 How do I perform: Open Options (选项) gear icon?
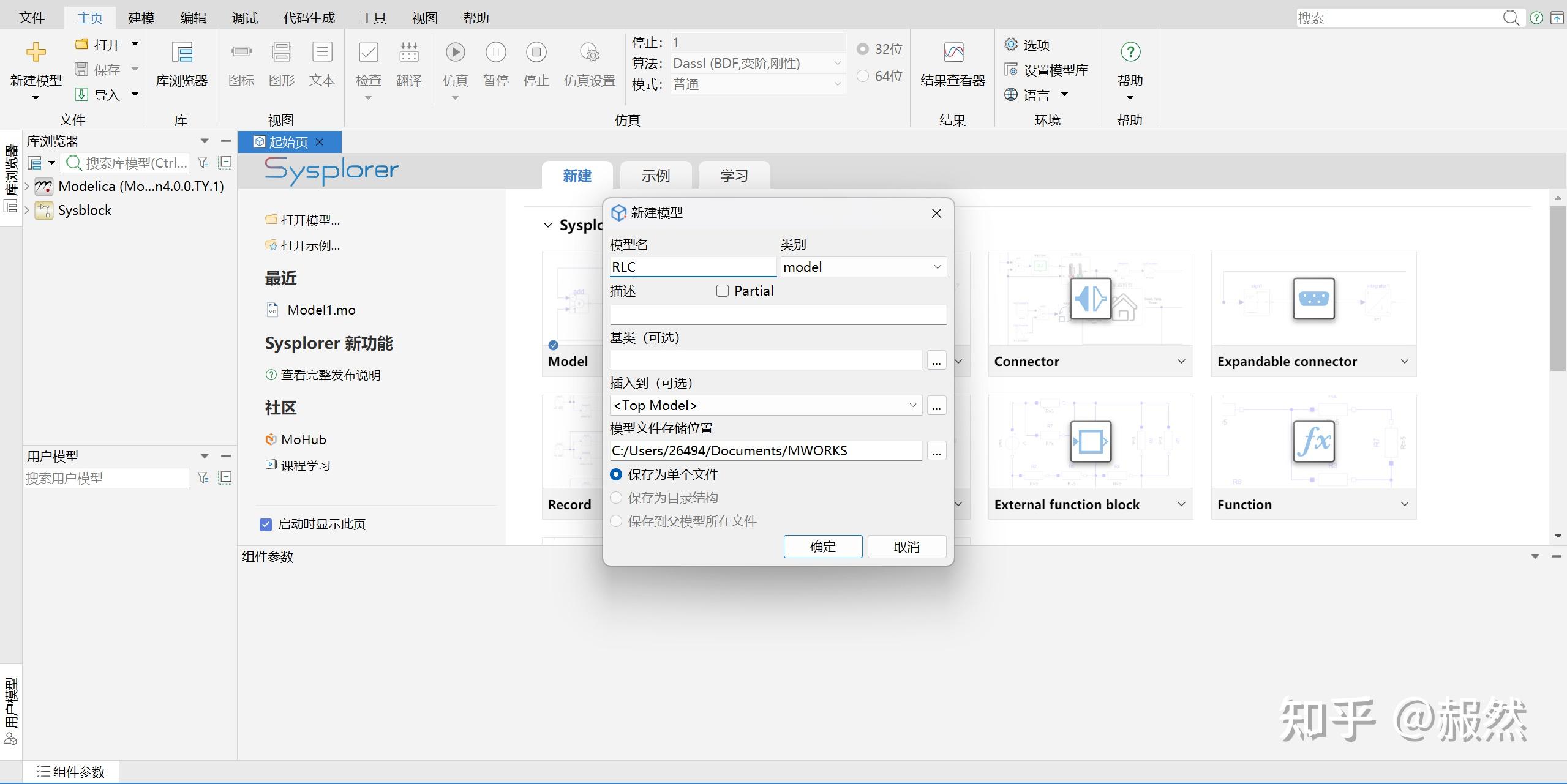(x=1011, y=44)
